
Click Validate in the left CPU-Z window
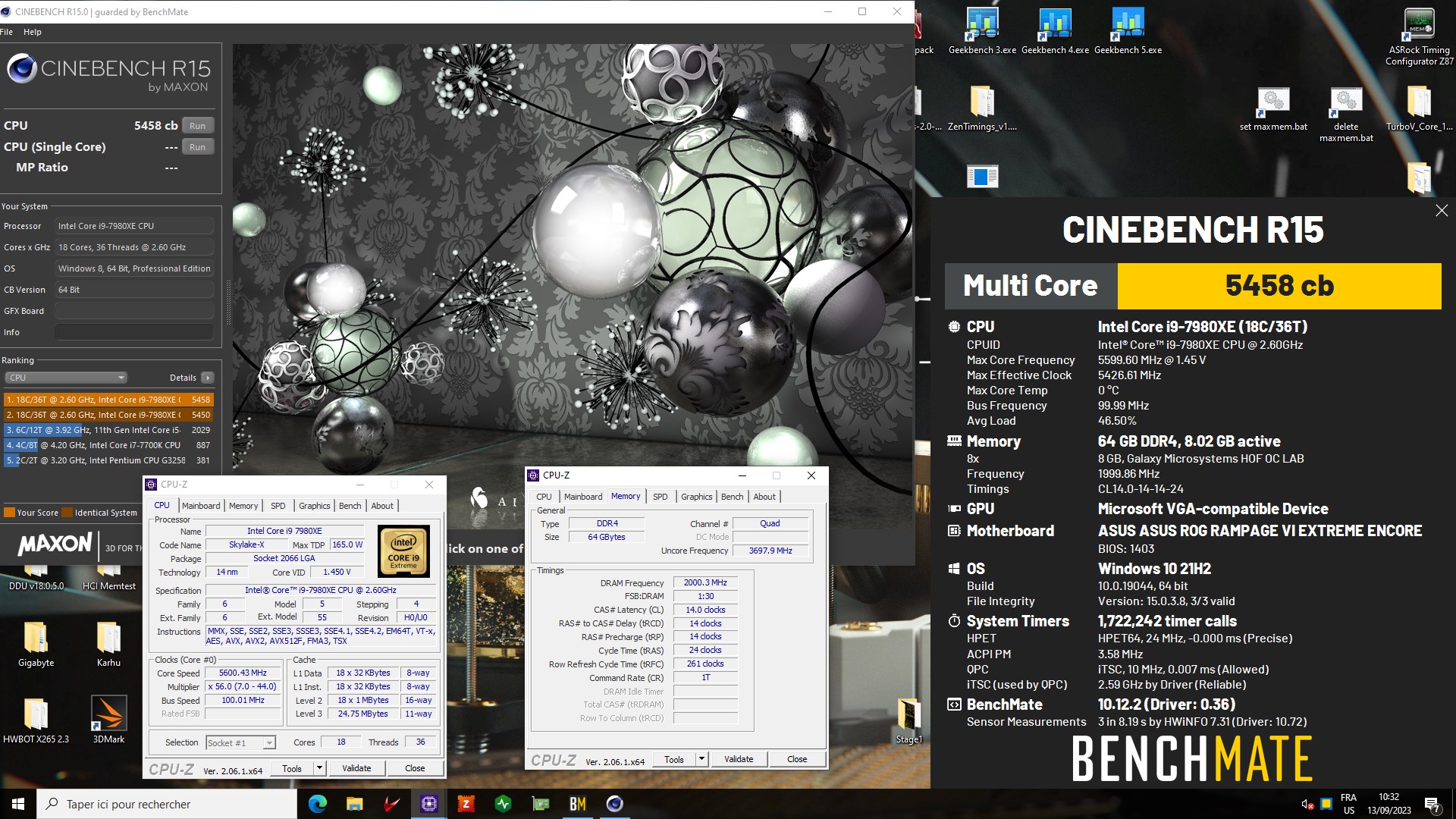[x=356, y=768]
